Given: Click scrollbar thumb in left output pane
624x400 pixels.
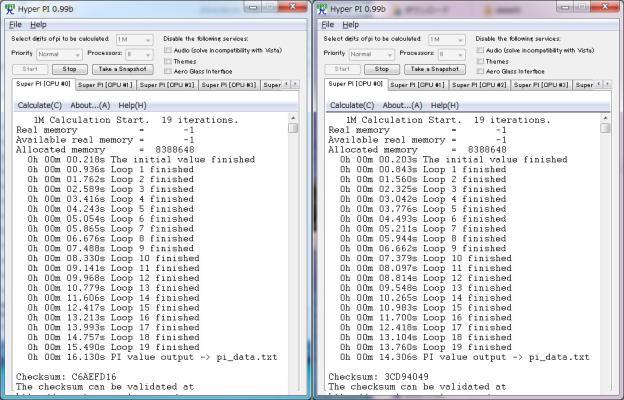Looking at the screenshot, I should pyautogui.click(x=293, y=128).
